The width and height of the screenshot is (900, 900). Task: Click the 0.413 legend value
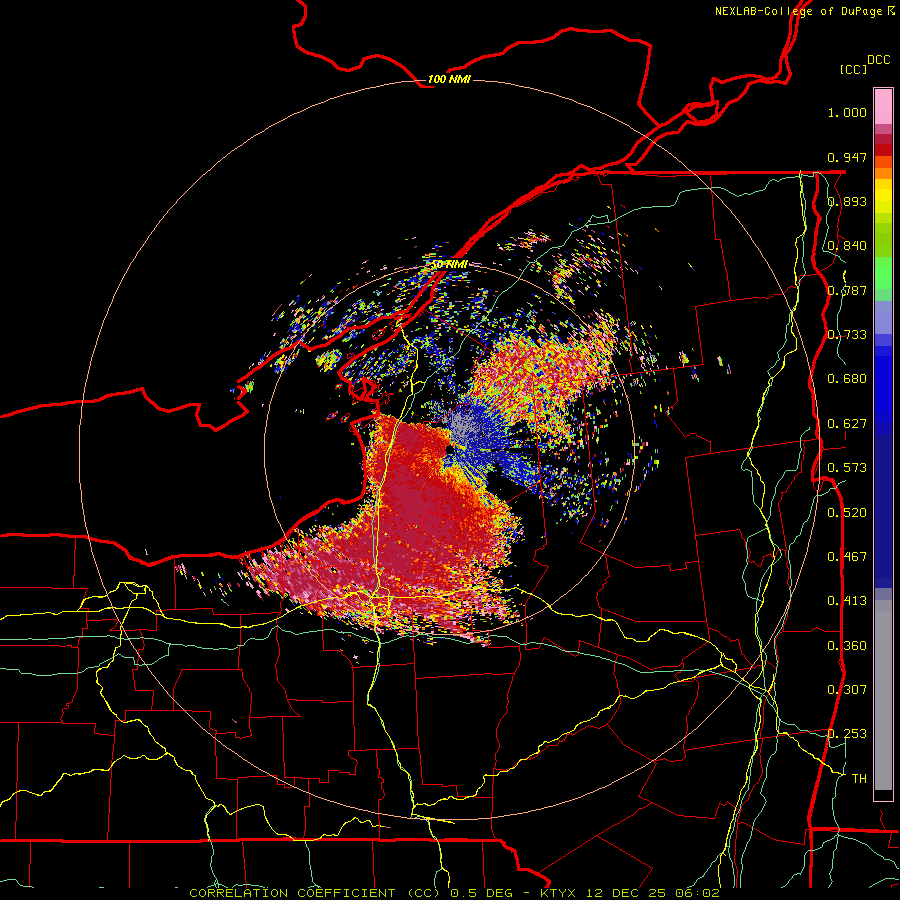pyautogui.click(x=847, y=601)
